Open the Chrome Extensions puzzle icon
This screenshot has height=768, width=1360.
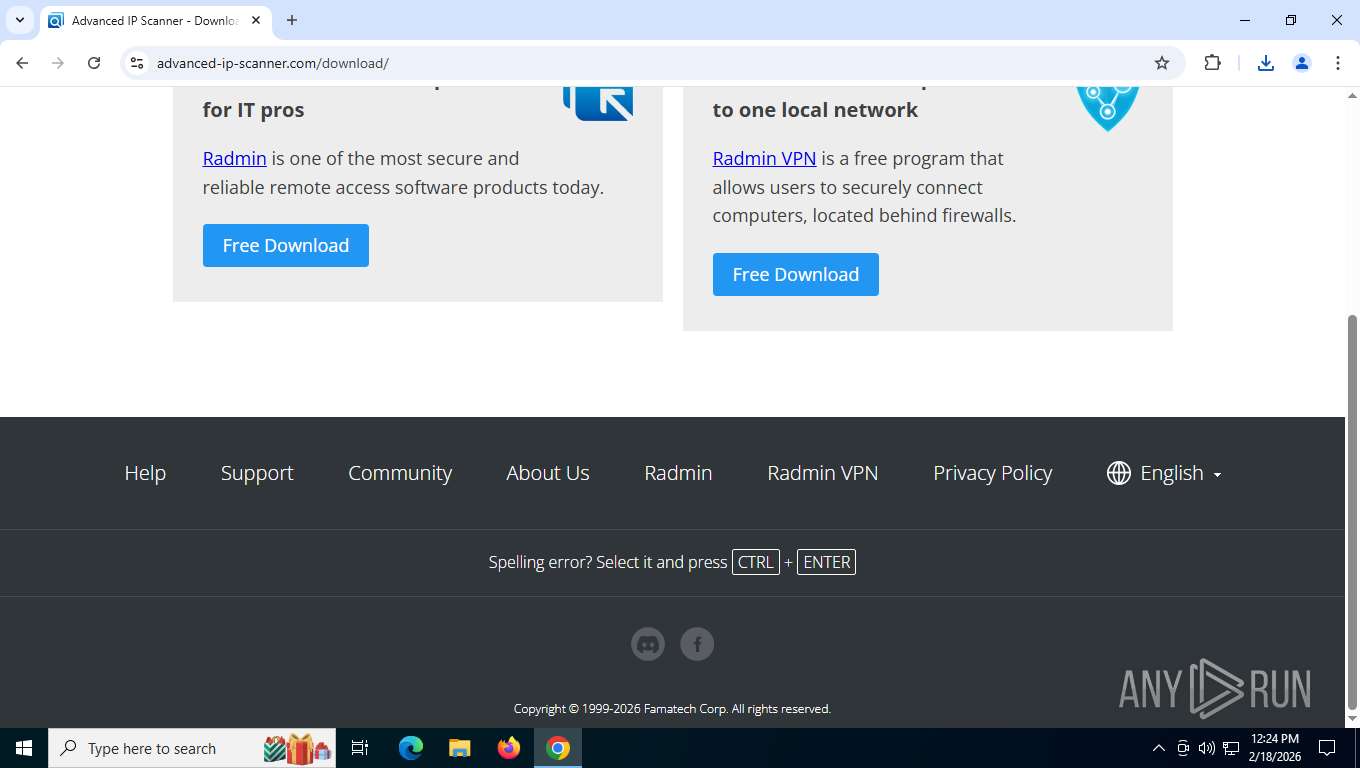(x=1212, y=63)
